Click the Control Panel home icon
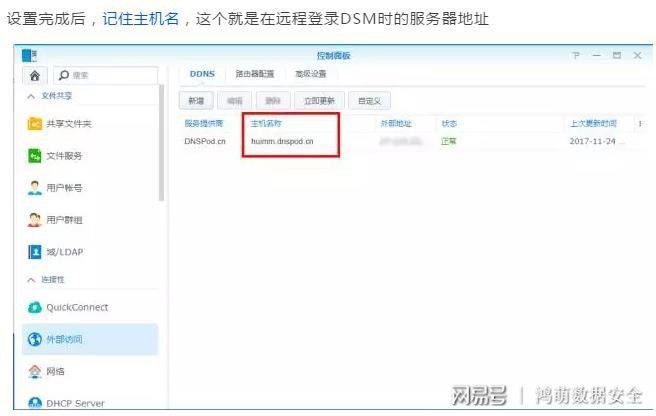Screen dimensions: 656x416 [35, 75]
